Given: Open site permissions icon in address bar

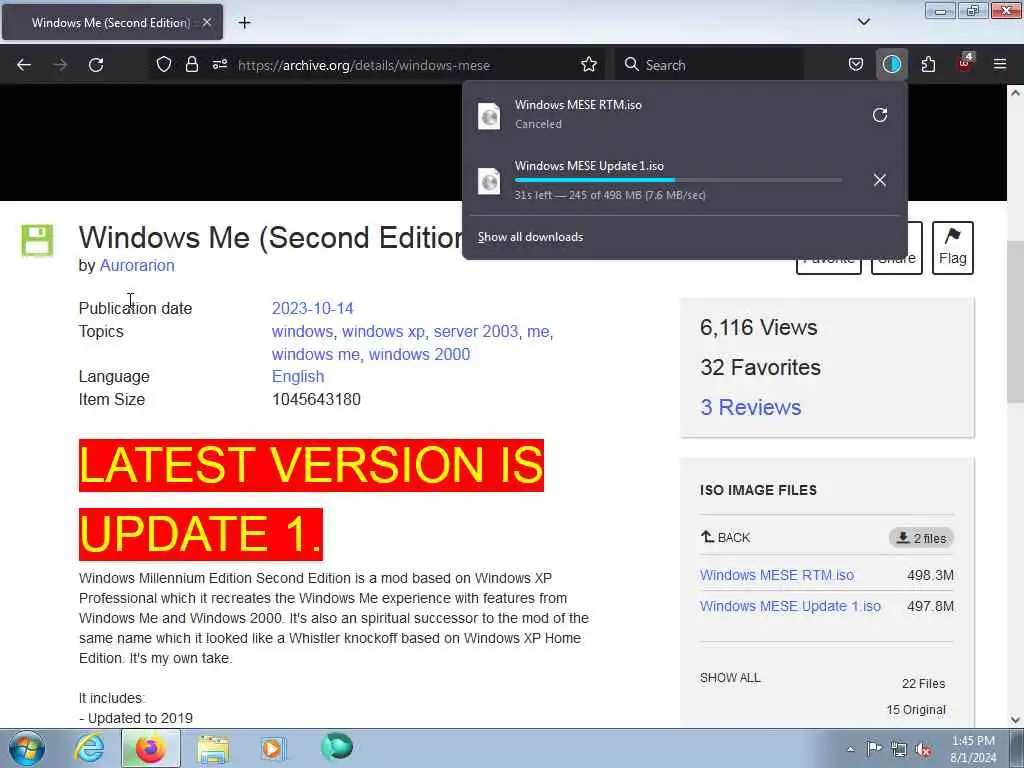Looking at the screenshot, I should [219, 65].
